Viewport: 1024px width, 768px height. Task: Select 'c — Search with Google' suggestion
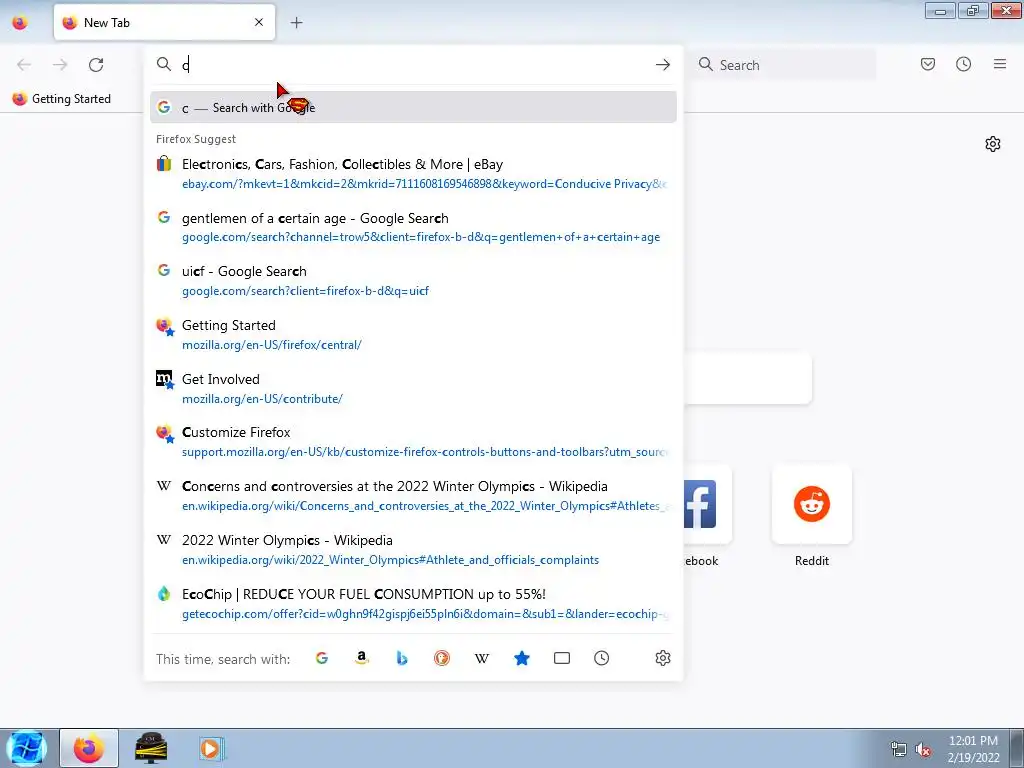point(413,107)
